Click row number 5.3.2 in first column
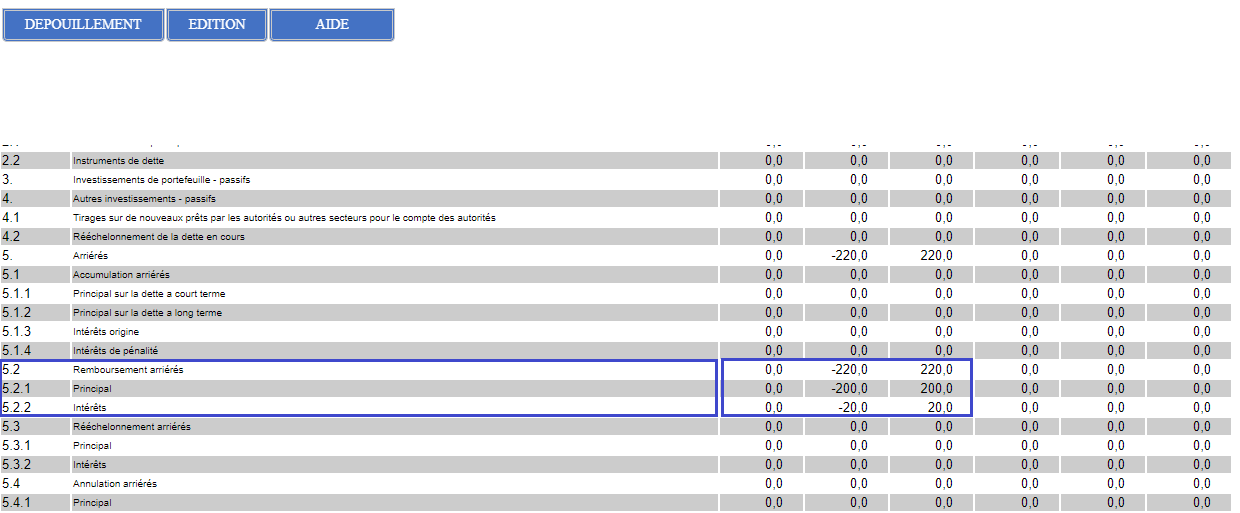1240x513 pixels. [x=17, y=465]
